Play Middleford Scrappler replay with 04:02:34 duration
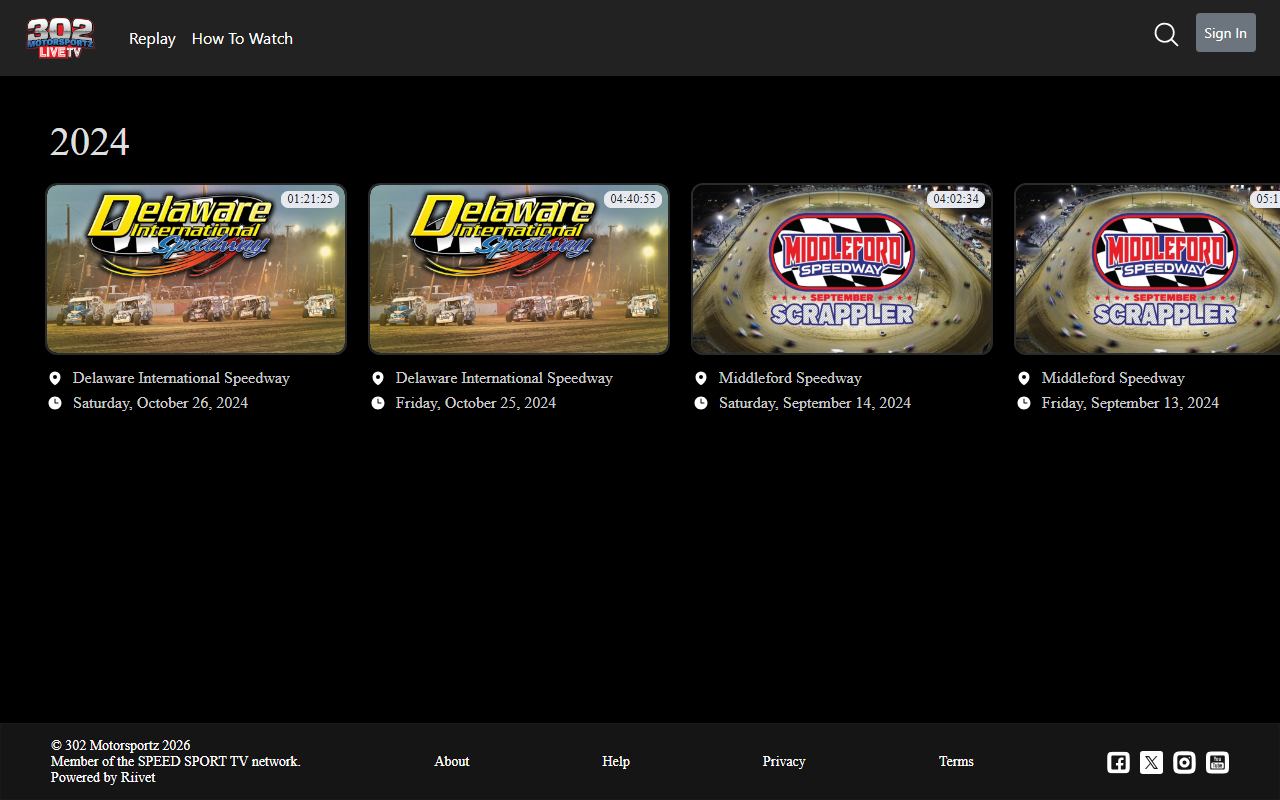1280x800 pixels. [x=842, y=269]
